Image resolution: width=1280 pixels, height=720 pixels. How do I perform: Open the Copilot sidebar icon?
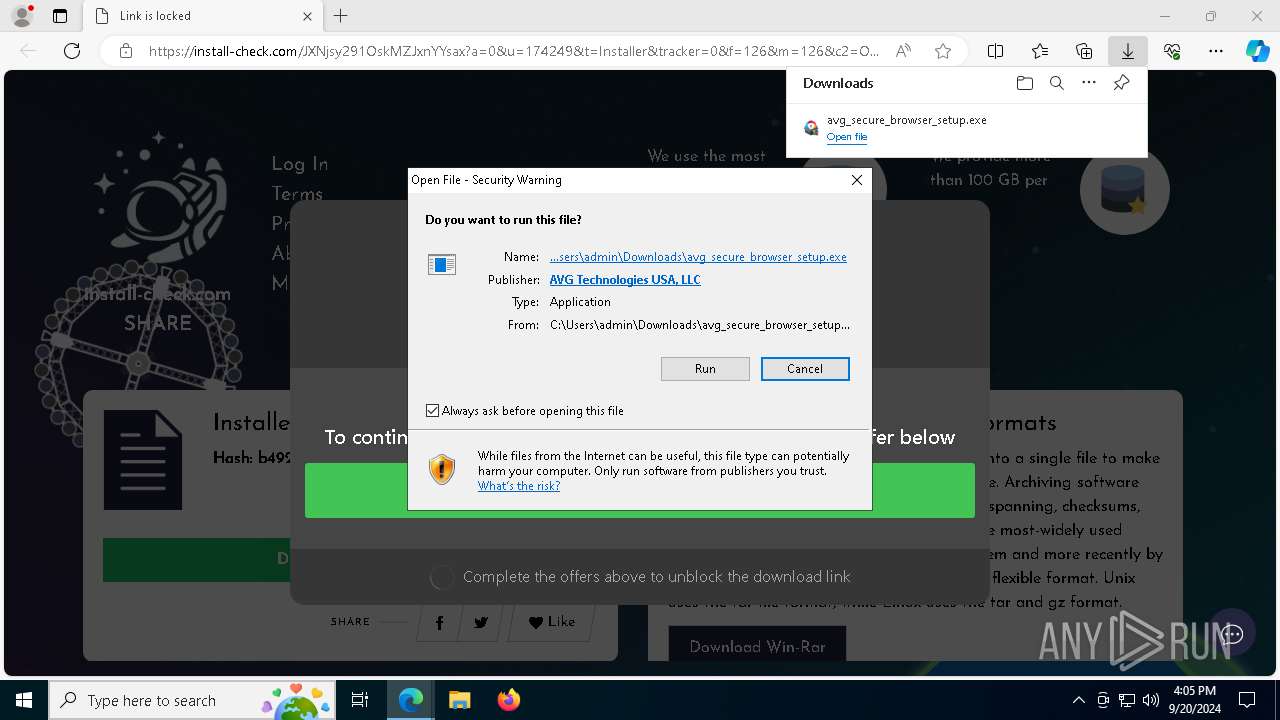point(1257,51)
